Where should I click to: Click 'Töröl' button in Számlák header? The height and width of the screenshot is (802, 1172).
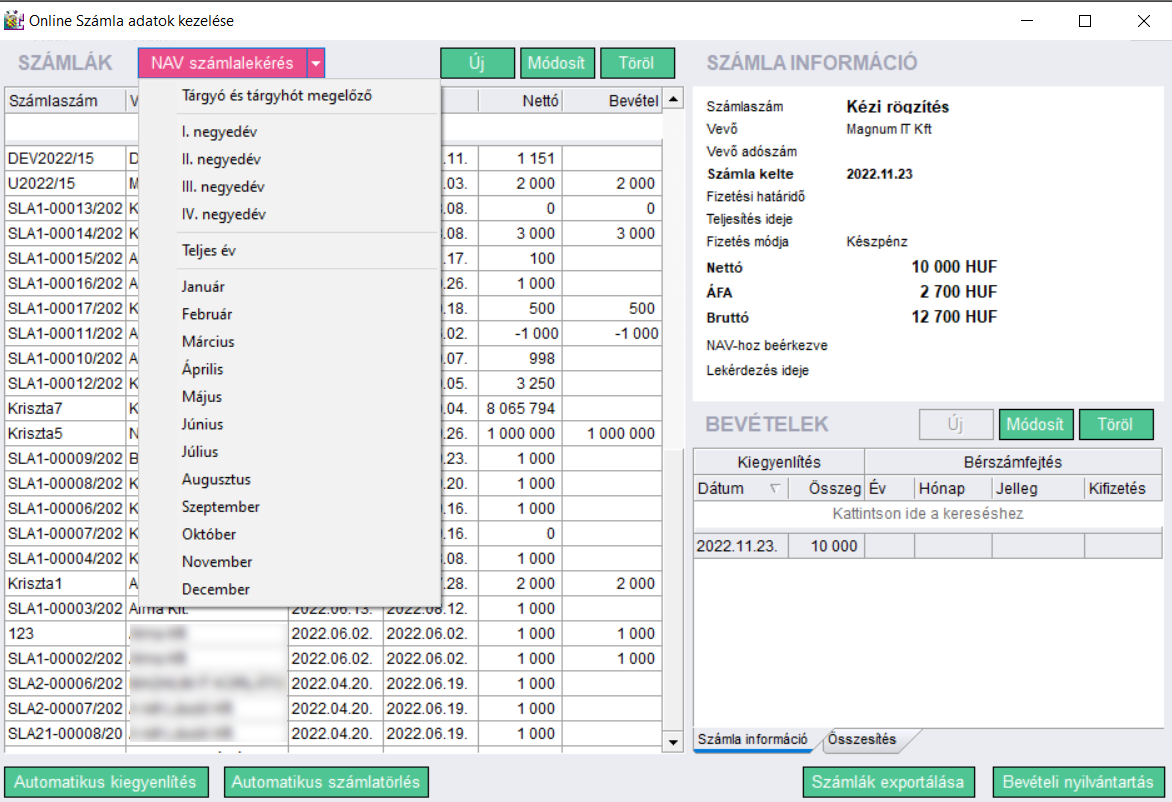637,63
